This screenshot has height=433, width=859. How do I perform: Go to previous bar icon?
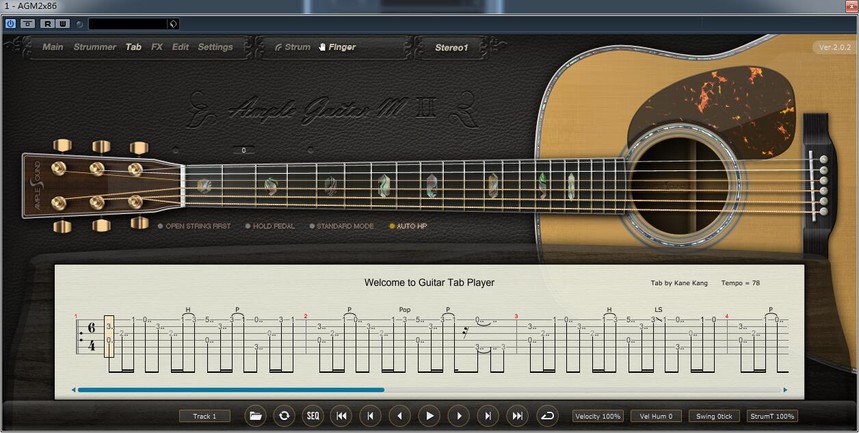370,416
